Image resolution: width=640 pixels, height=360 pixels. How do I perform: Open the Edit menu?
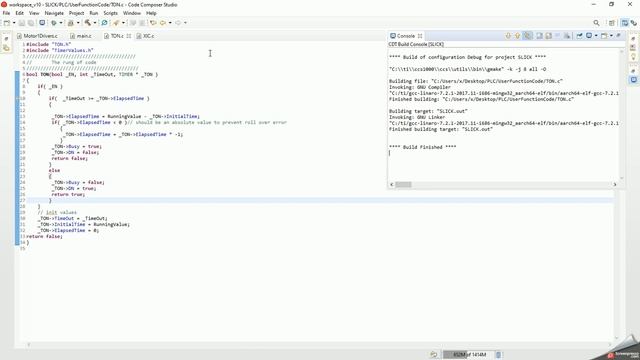(x=20, y=13)
